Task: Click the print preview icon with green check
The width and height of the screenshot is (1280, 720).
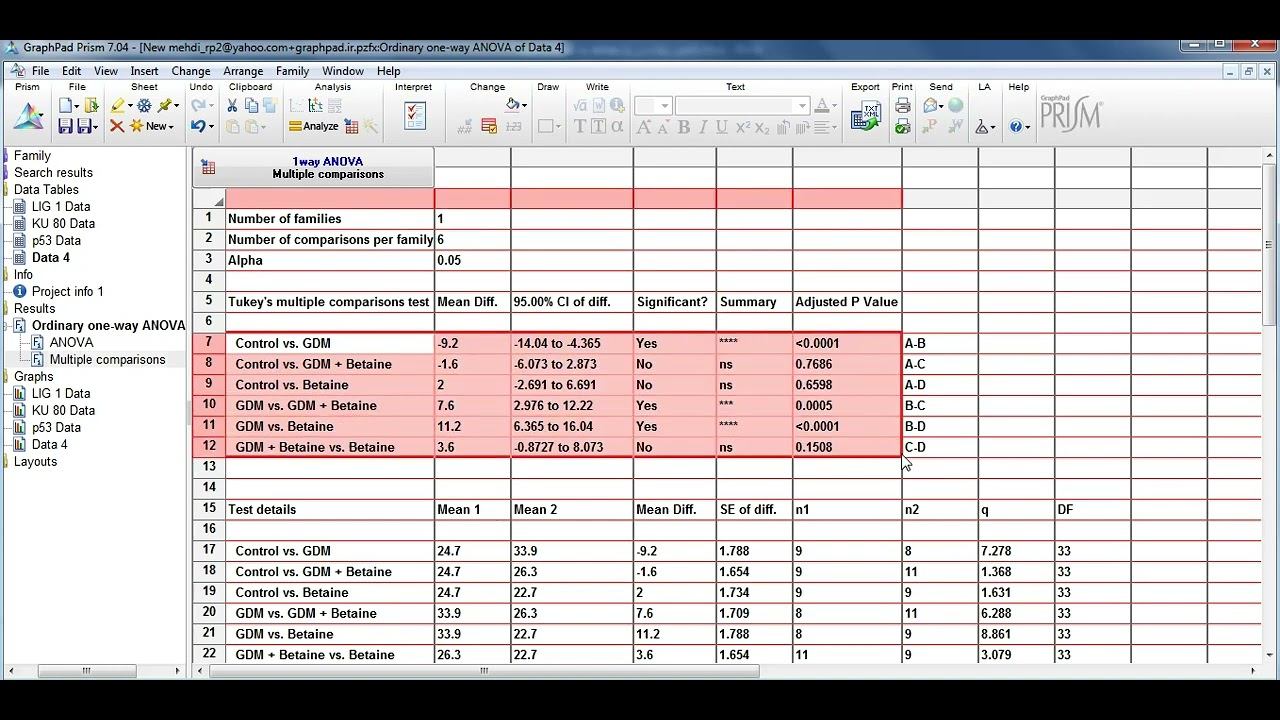Action: point(903,126)
